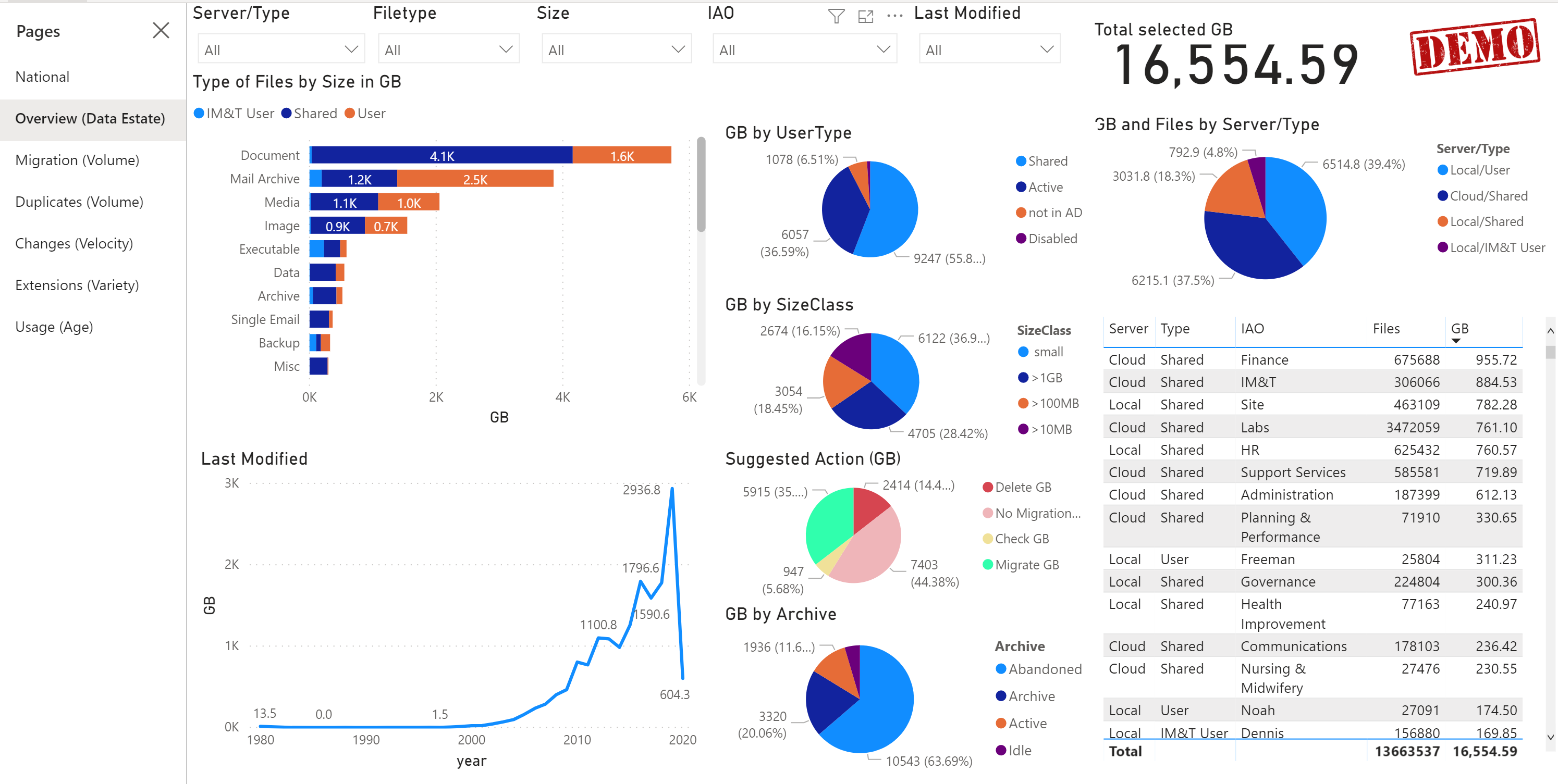Toggle the Shared legend item in bar chart
The height and width of the screenshot is (784, 1558).
click(309, 114)
